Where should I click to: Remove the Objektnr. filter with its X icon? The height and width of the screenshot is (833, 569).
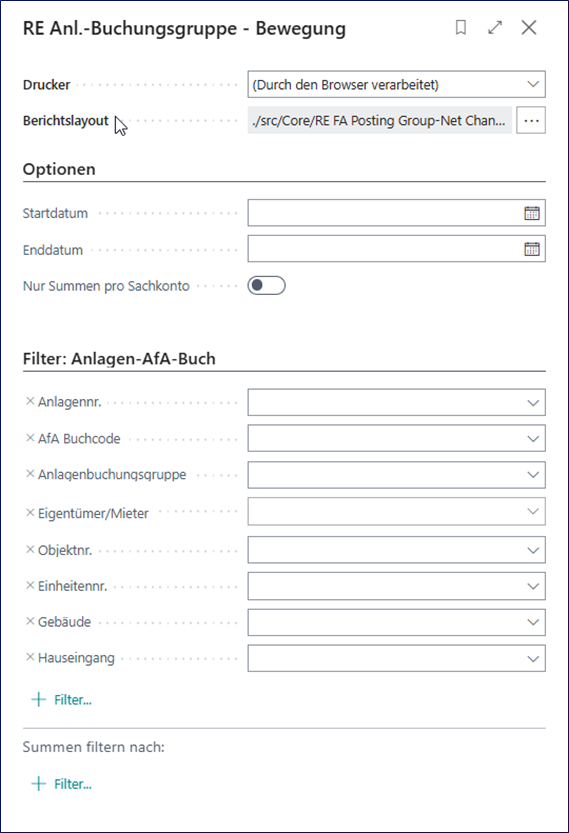tap(30, 549)
